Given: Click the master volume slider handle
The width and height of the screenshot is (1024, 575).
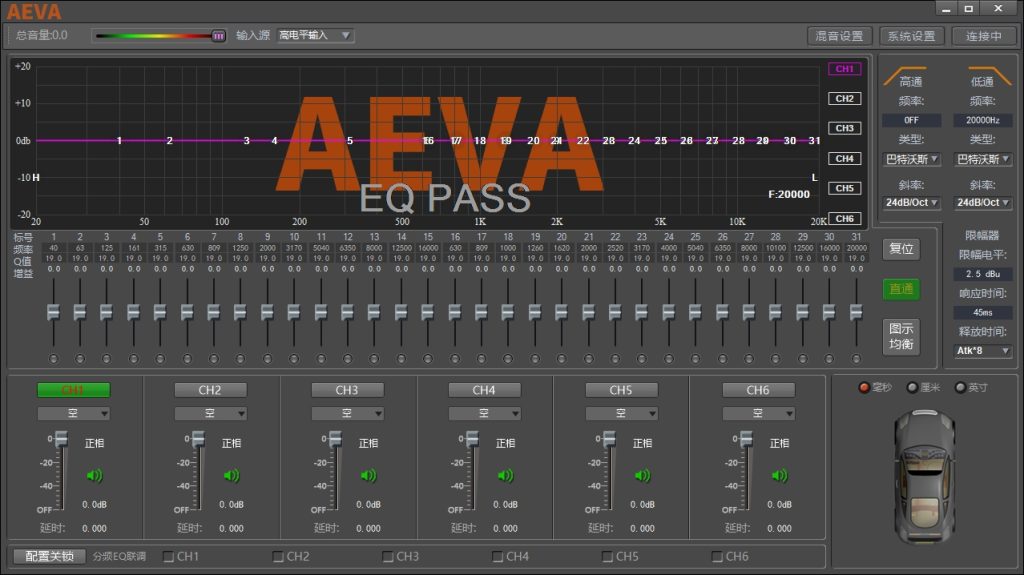Looking at the screenshot, I should tap(219, 36).
